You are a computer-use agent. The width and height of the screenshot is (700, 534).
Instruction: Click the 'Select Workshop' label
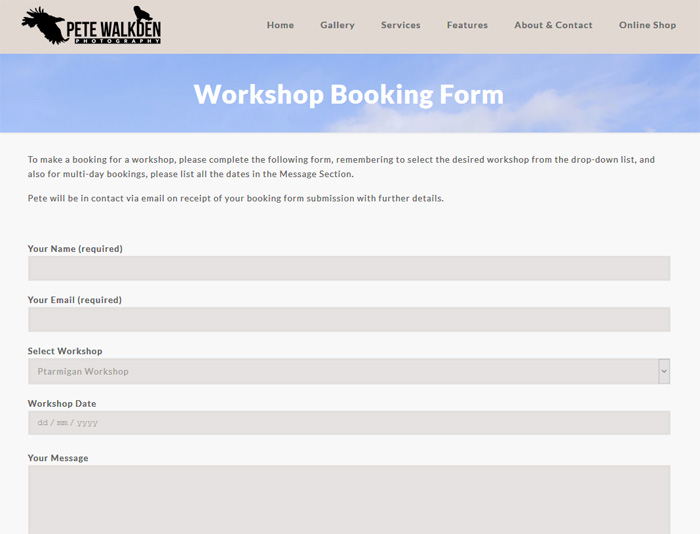coord(65,351)
